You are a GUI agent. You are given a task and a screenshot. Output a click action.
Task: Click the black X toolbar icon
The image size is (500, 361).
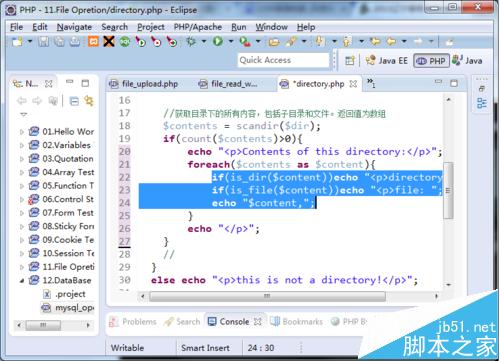tap(109, 42)
